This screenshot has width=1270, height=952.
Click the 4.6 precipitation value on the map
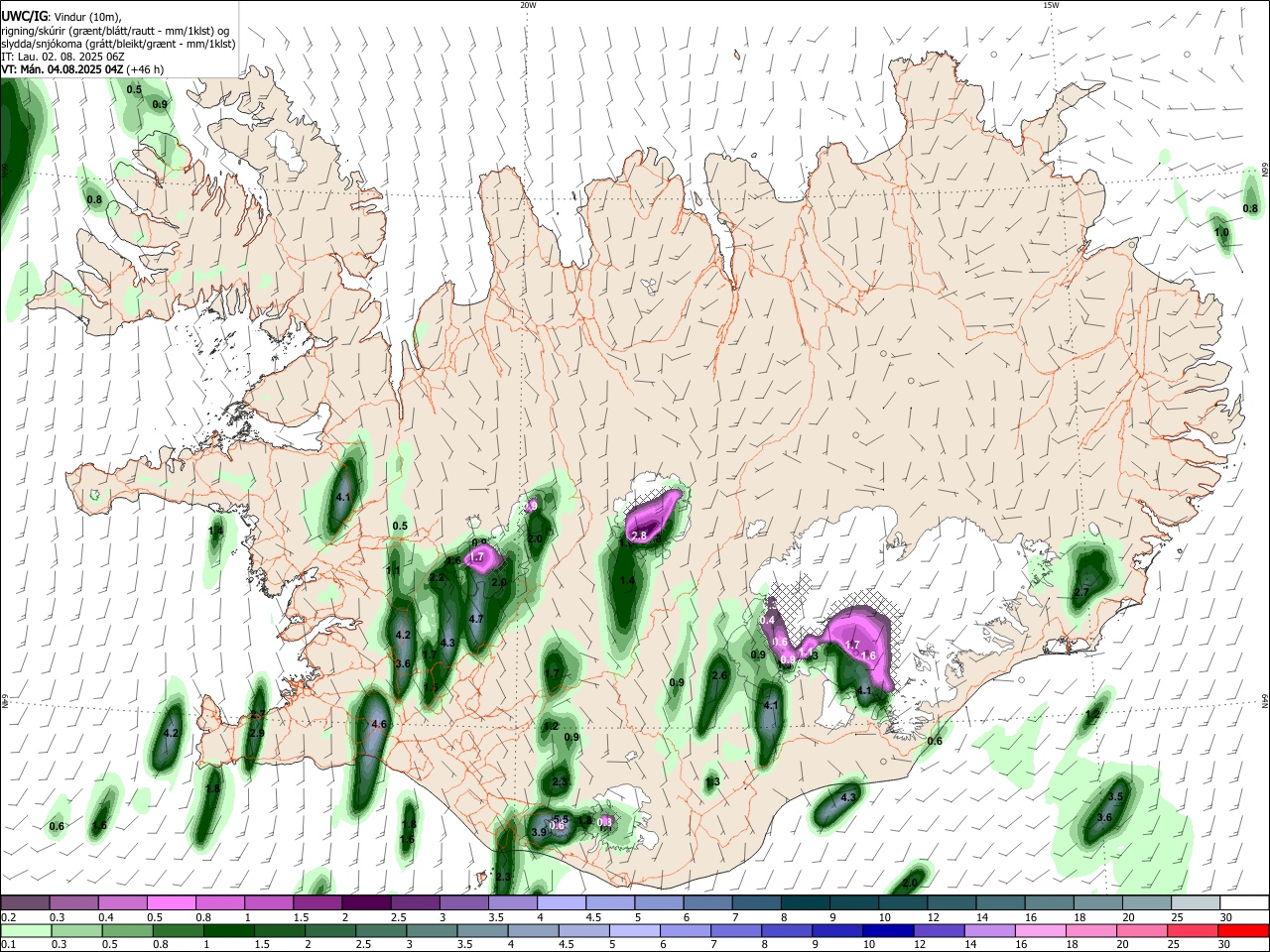tap(378, 725)
